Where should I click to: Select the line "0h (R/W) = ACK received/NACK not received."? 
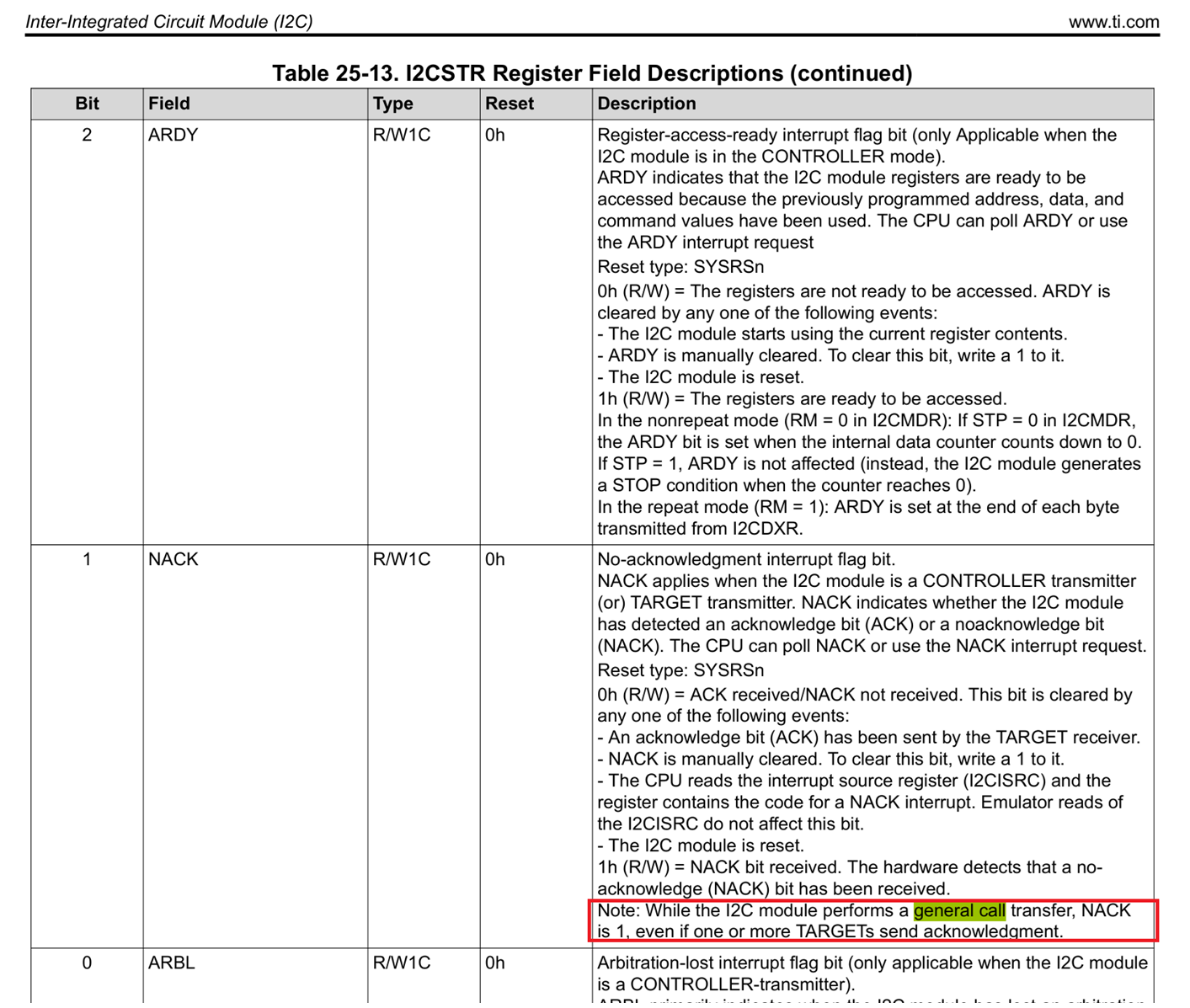point(865,695)
